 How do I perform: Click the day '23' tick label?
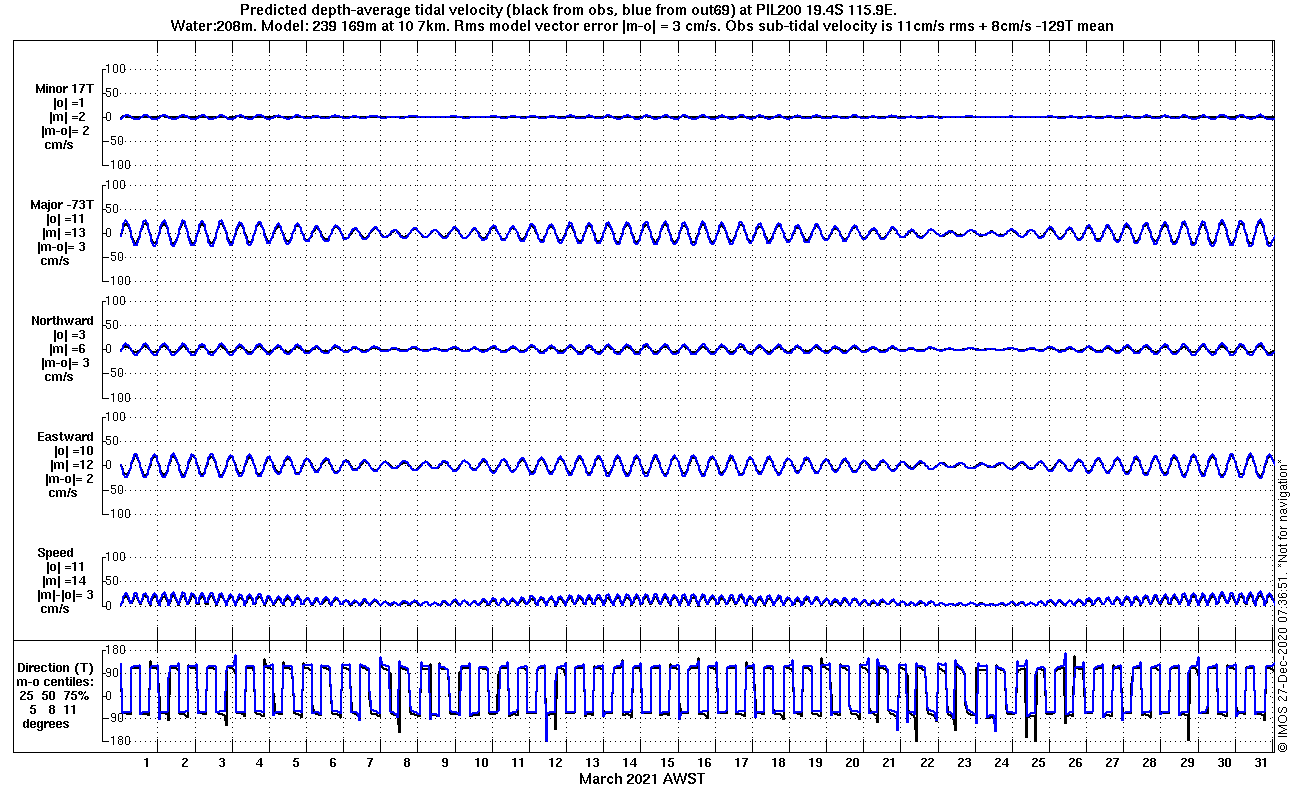[963, 763]
